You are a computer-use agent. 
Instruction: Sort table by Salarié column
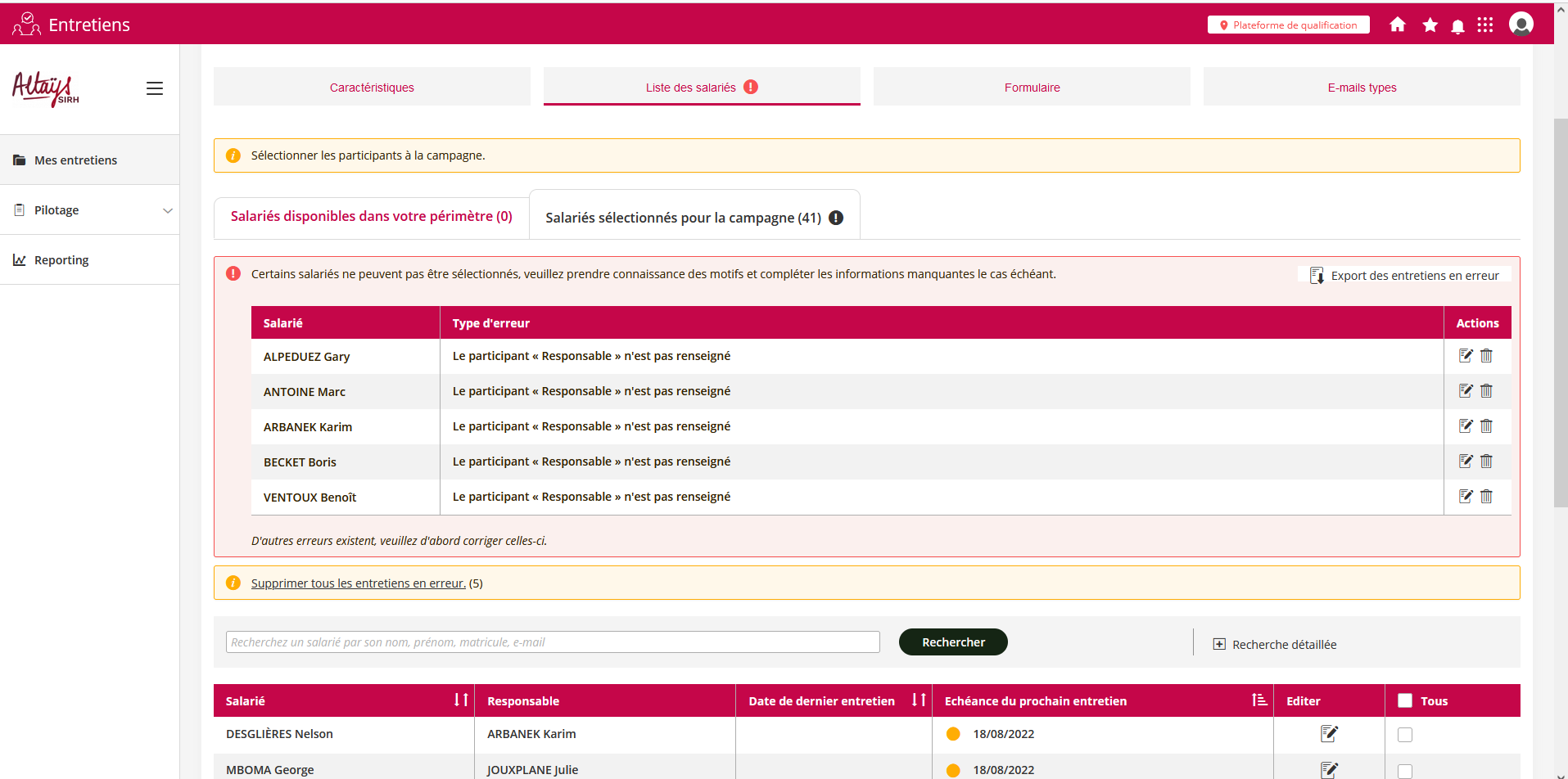pos(461,700)
